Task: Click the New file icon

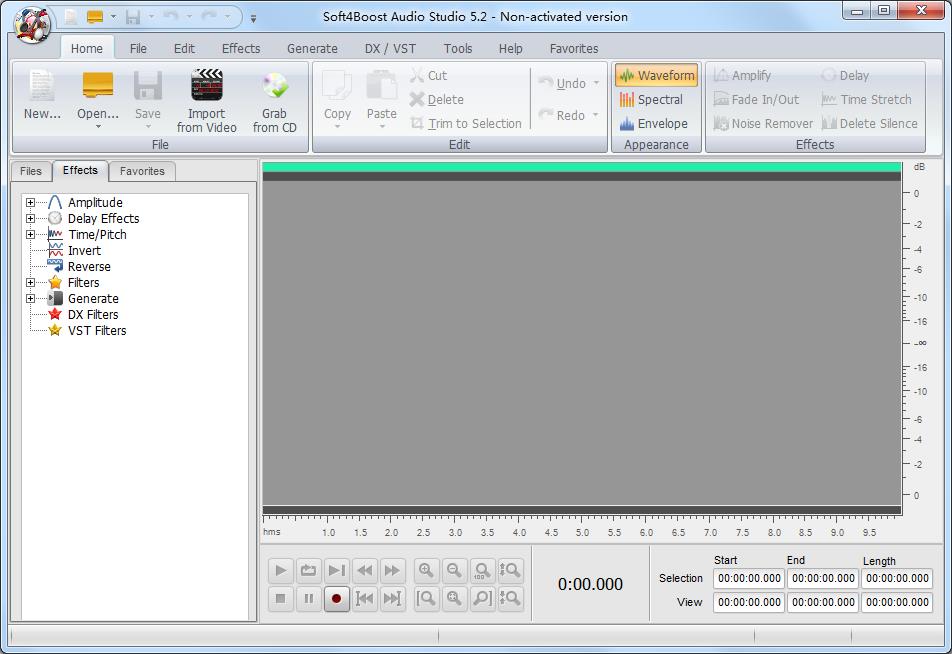Action: pos(42,87)
